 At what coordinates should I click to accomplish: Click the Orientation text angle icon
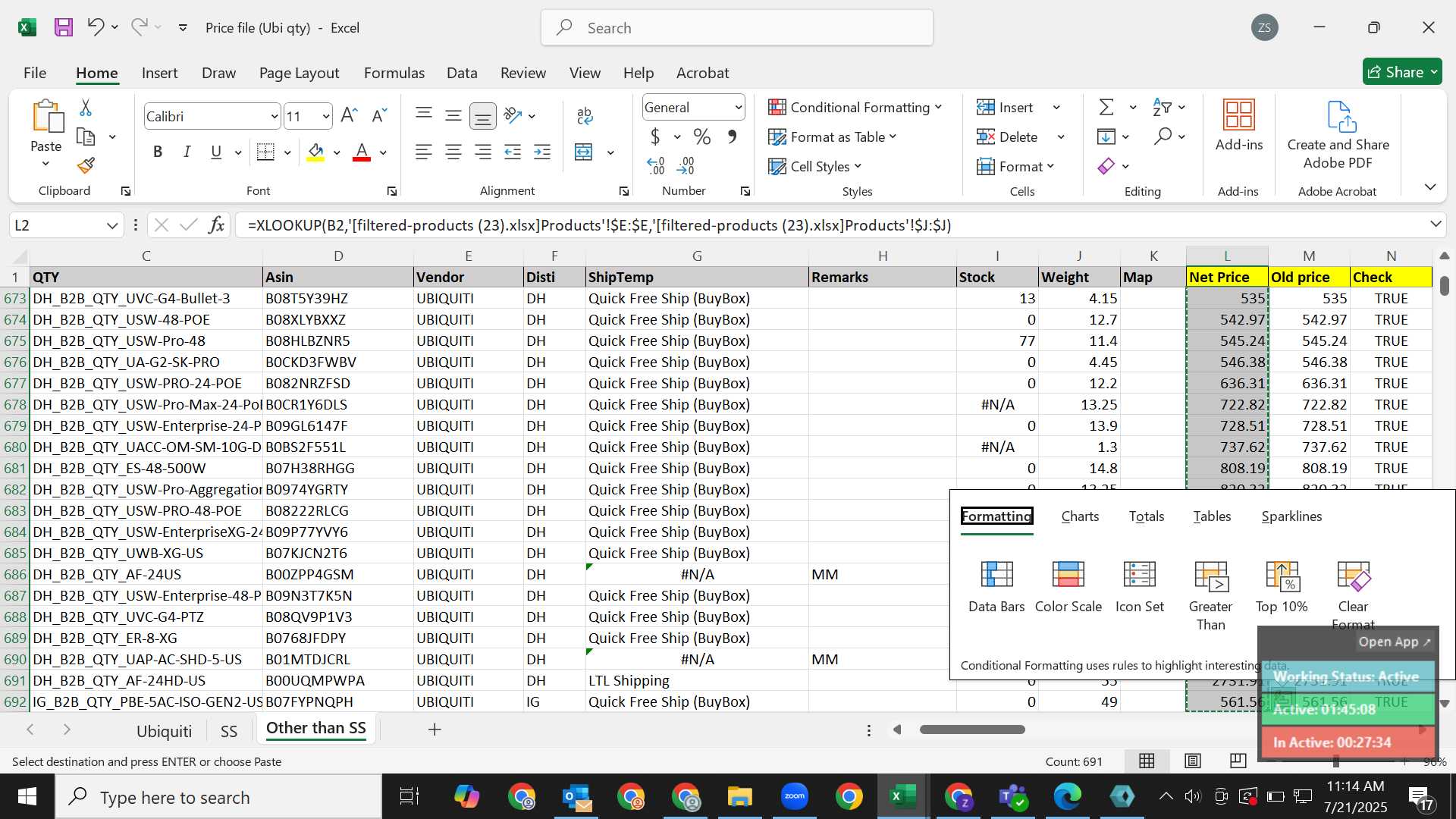513,116
